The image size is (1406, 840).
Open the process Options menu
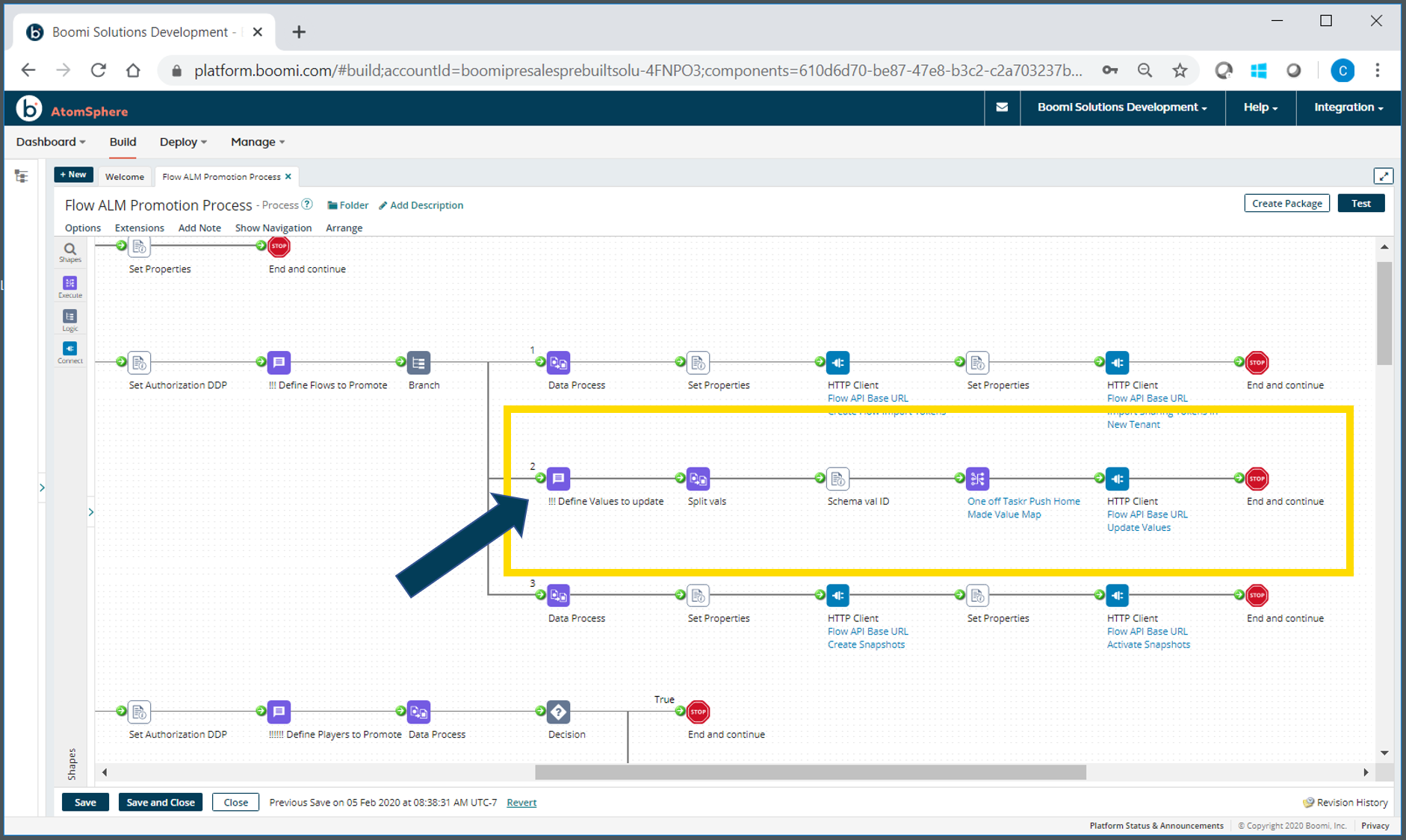click(83, 228)
